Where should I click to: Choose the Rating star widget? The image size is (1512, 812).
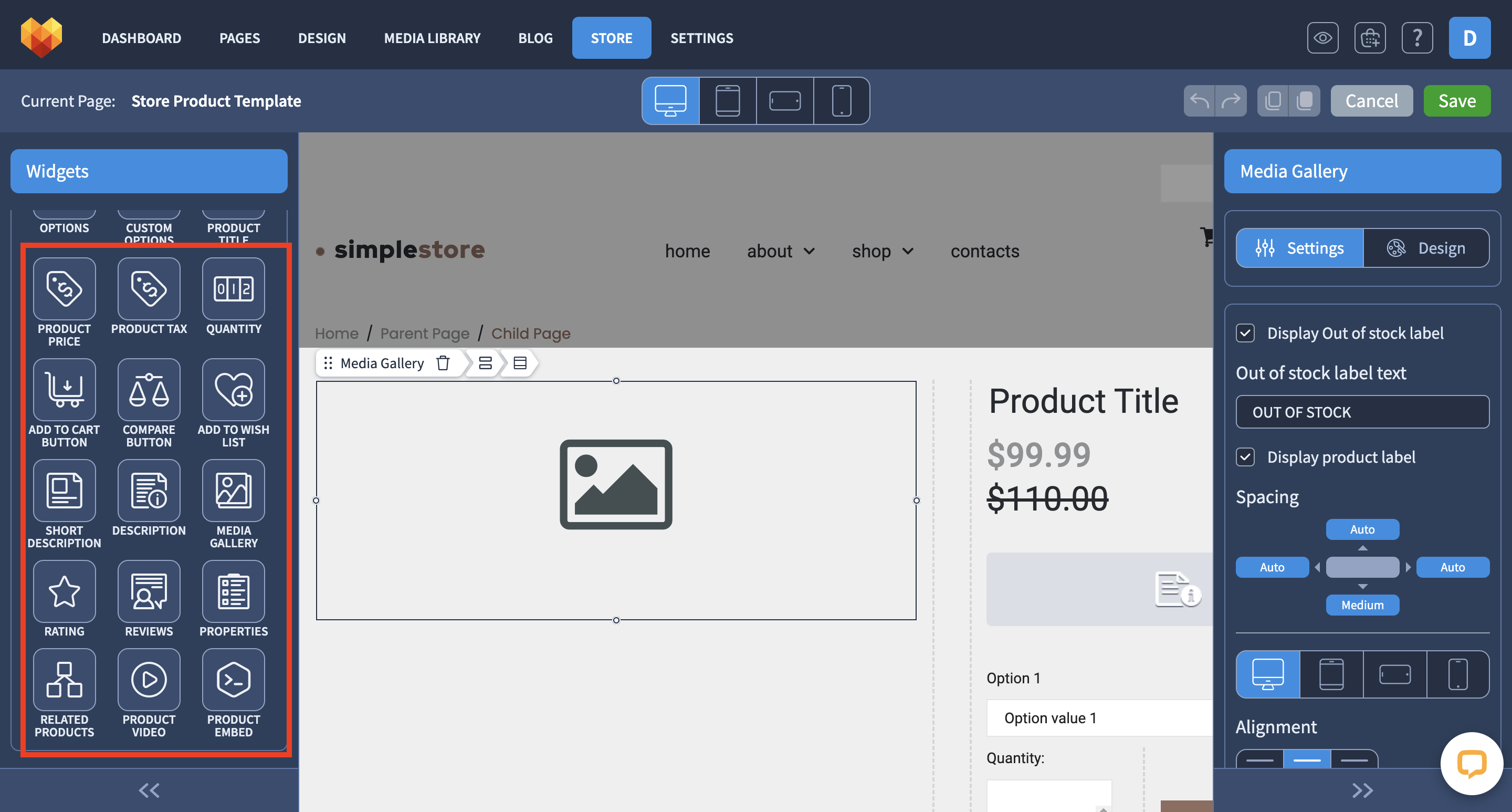64,591
